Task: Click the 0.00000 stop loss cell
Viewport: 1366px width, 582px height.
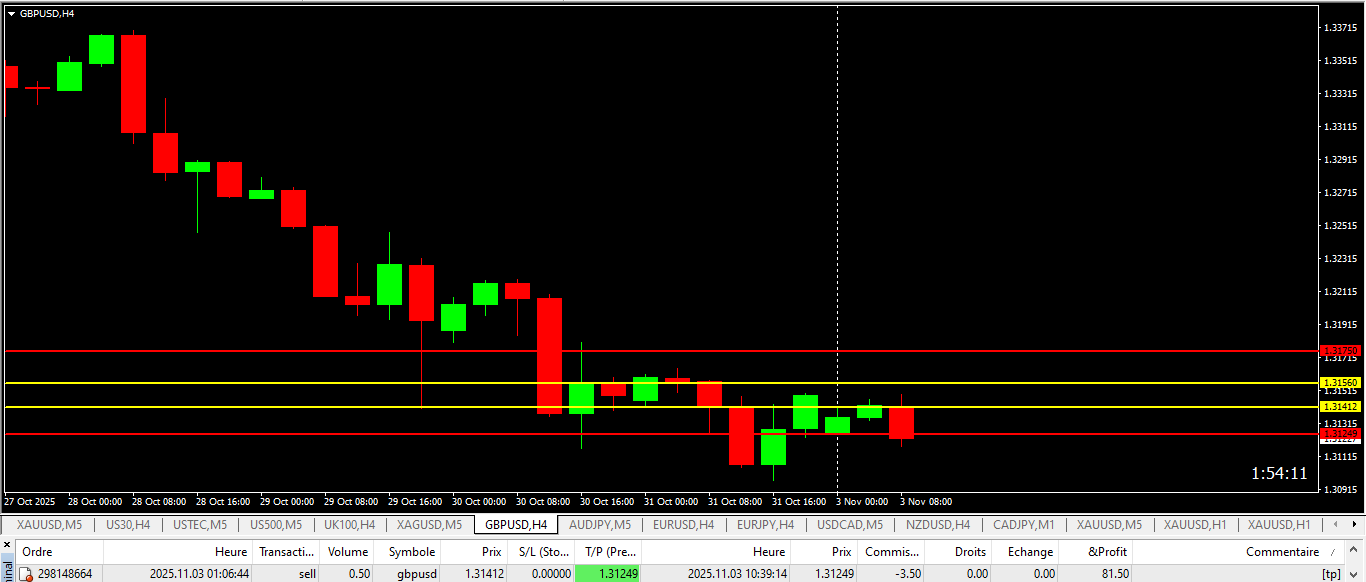Action: click(x=540, y=574)
